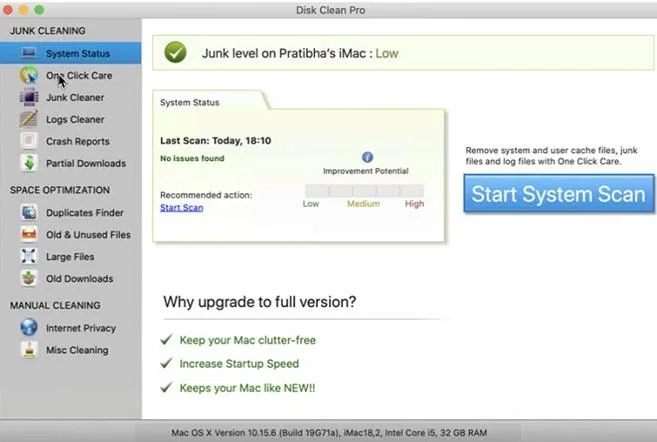Click the Duplicates Finder icon

pos(29,212)
